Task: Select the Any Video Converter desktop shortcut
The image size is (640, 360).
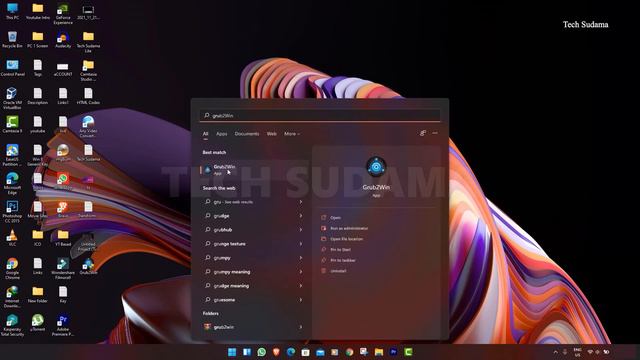Action: click(88, 127)
